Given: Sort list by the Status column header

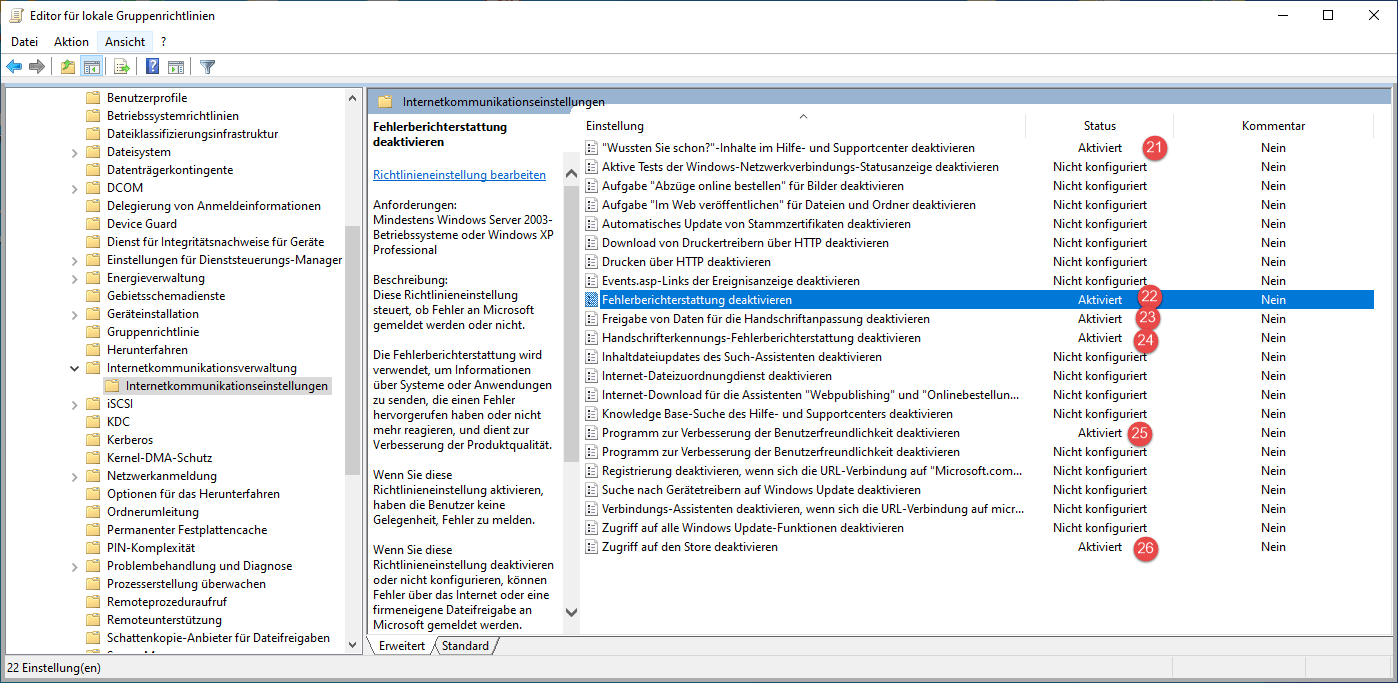Looking at the screenshot, I should point(1099,126).
